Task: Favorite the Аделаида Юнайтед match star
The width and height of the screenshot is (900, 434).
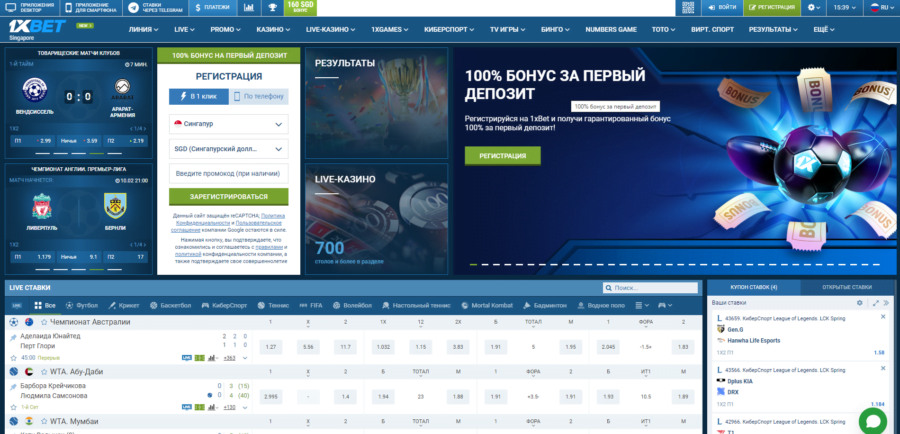Action: point(13,357)
